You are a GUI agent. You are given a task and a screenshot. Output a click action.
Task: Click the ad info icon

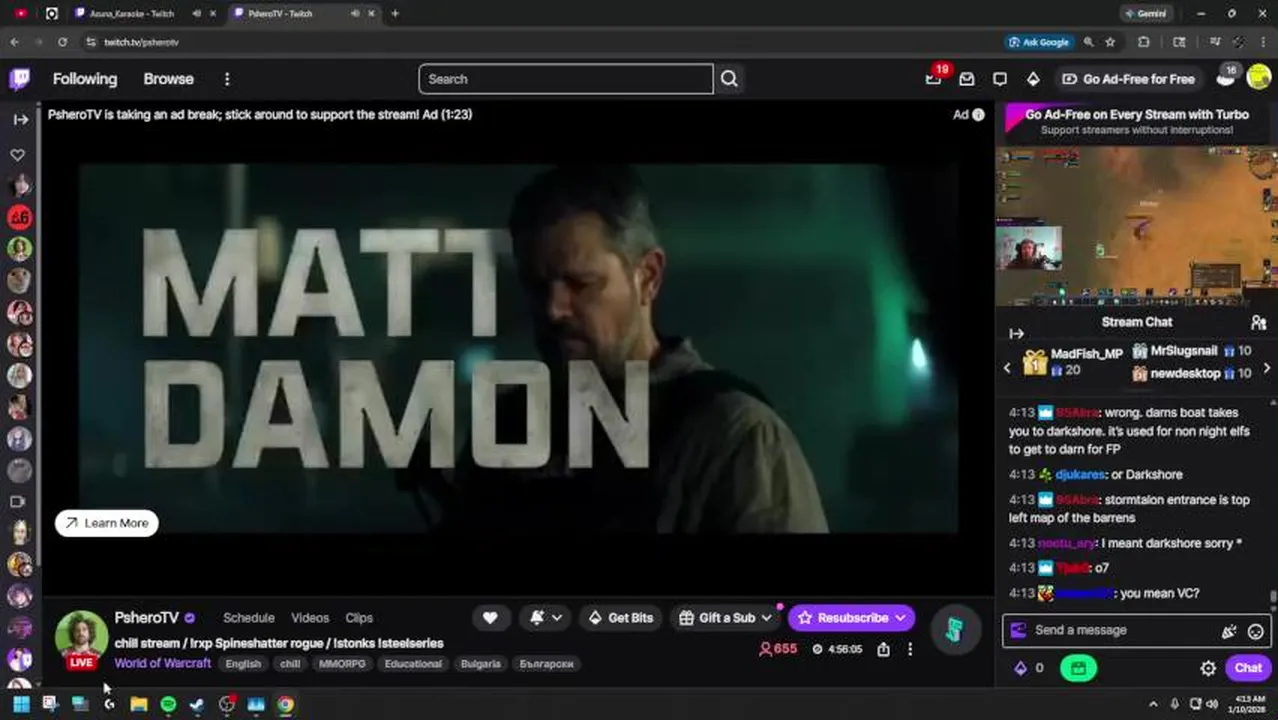point(978,115)
